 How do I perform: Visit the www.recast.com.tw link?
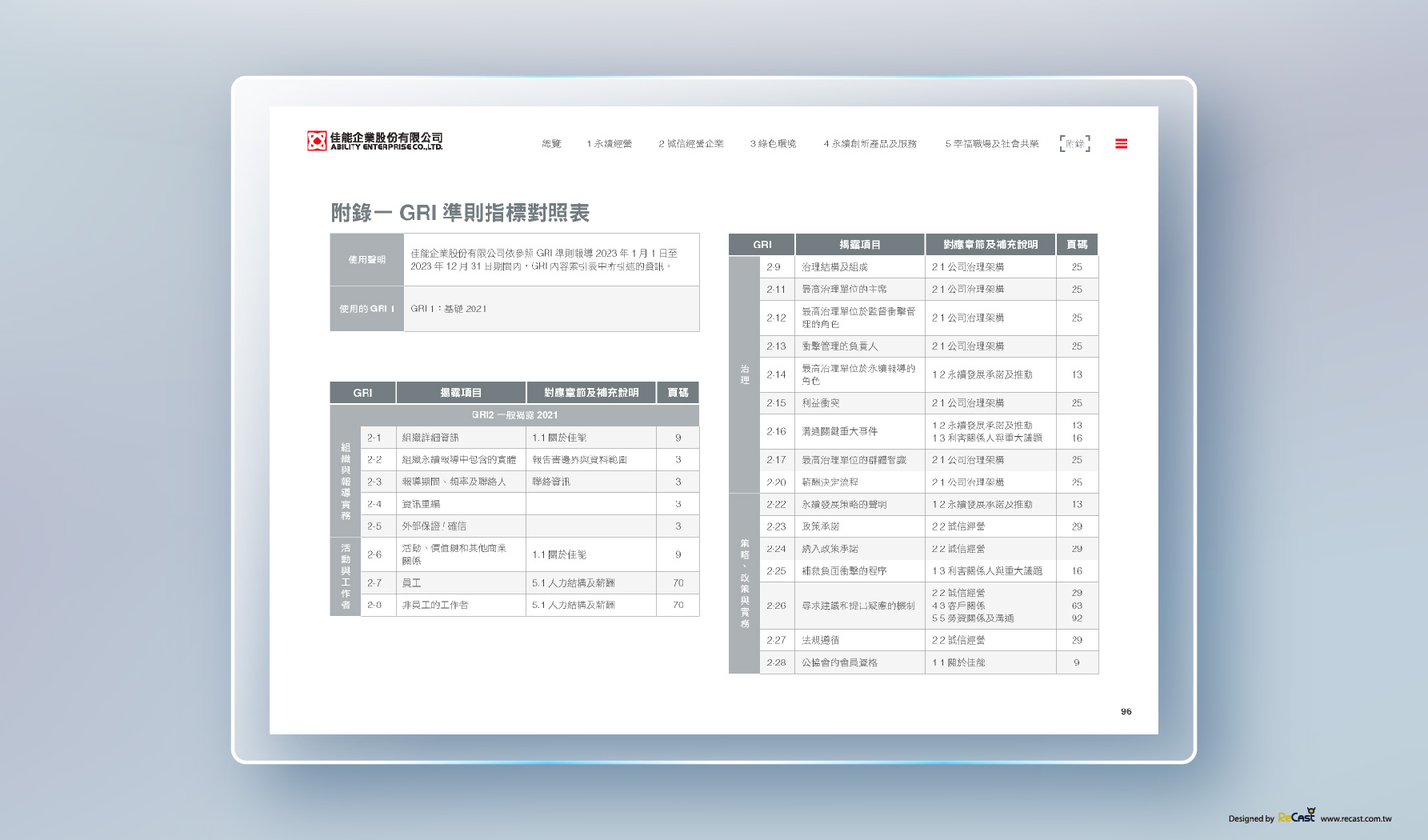(x=1356, y=818)
